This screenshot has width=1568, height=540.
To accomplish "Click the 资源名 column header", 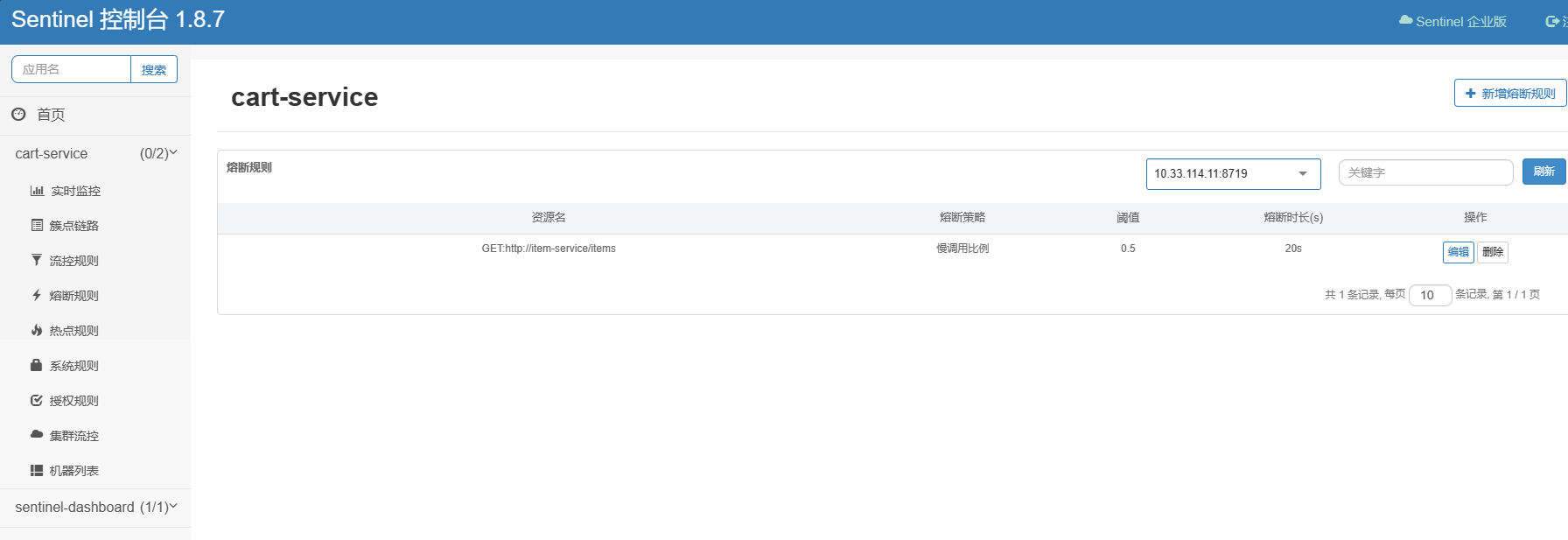I will [x=549, y=217].
